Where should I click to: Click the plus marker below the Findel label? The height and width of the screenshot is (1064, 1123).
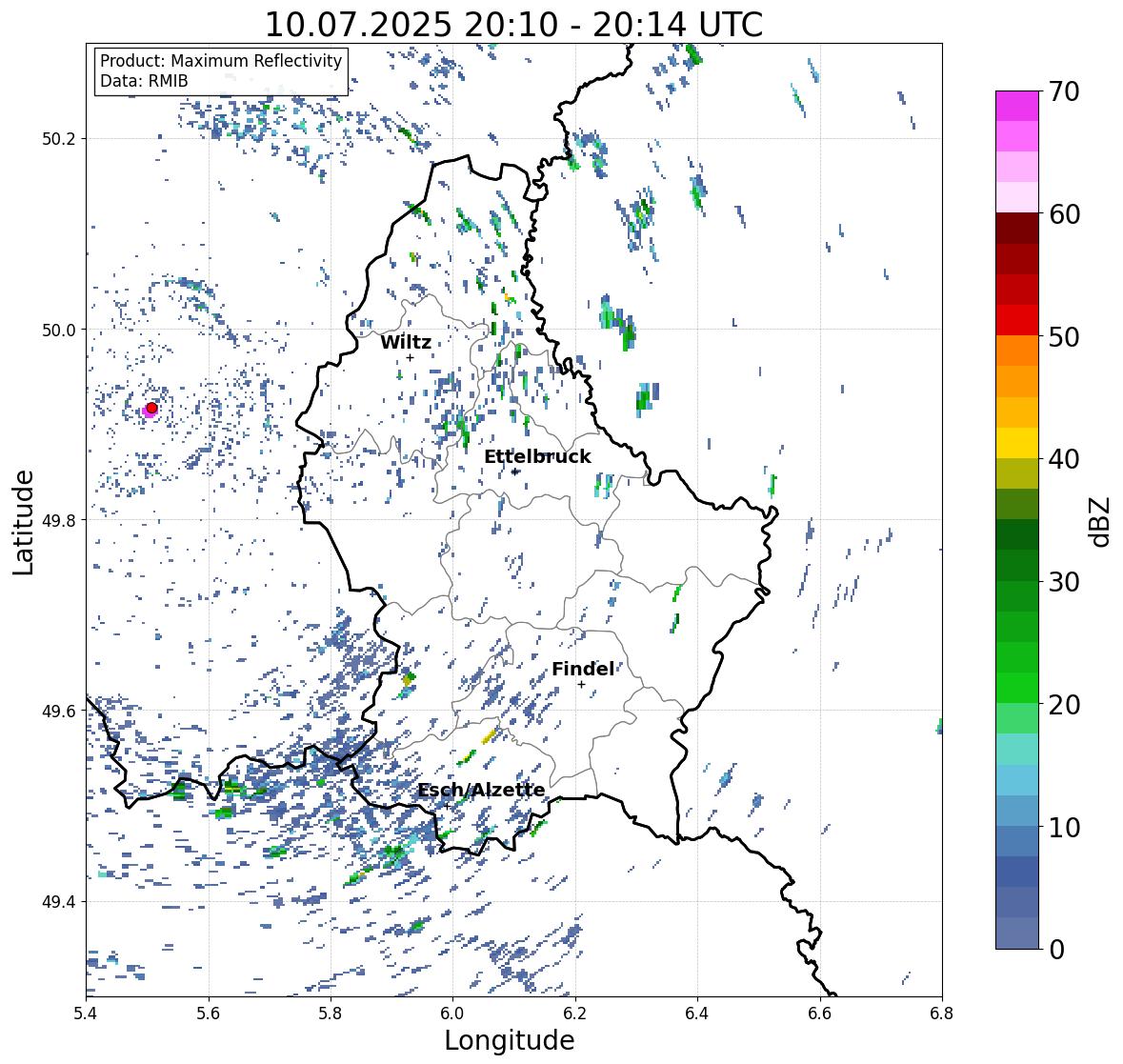click(x=582, y=685)
